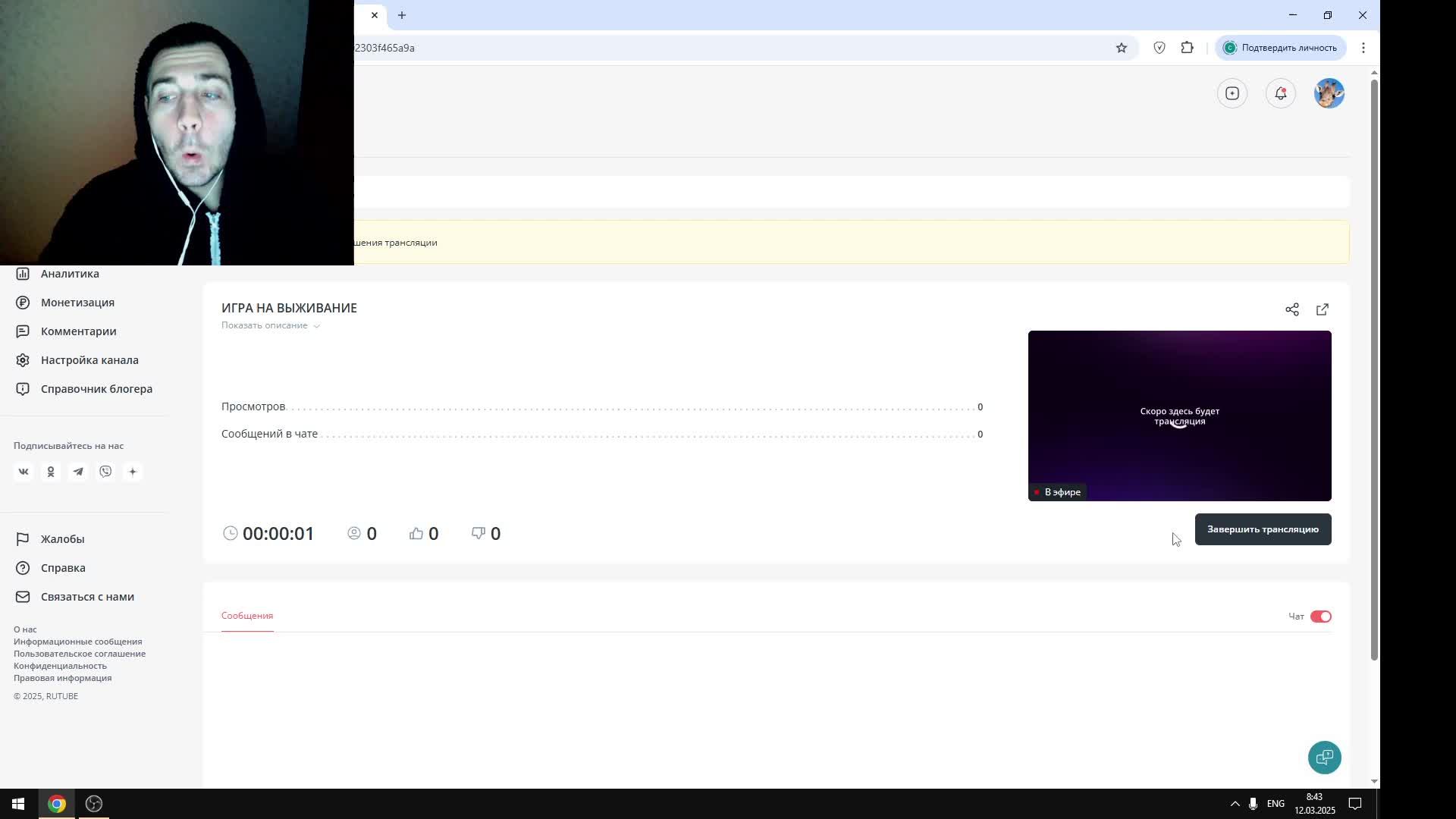The image size is (1456, 819).
Task: Open the user profile avatar
Action: tap(1329, 93)
